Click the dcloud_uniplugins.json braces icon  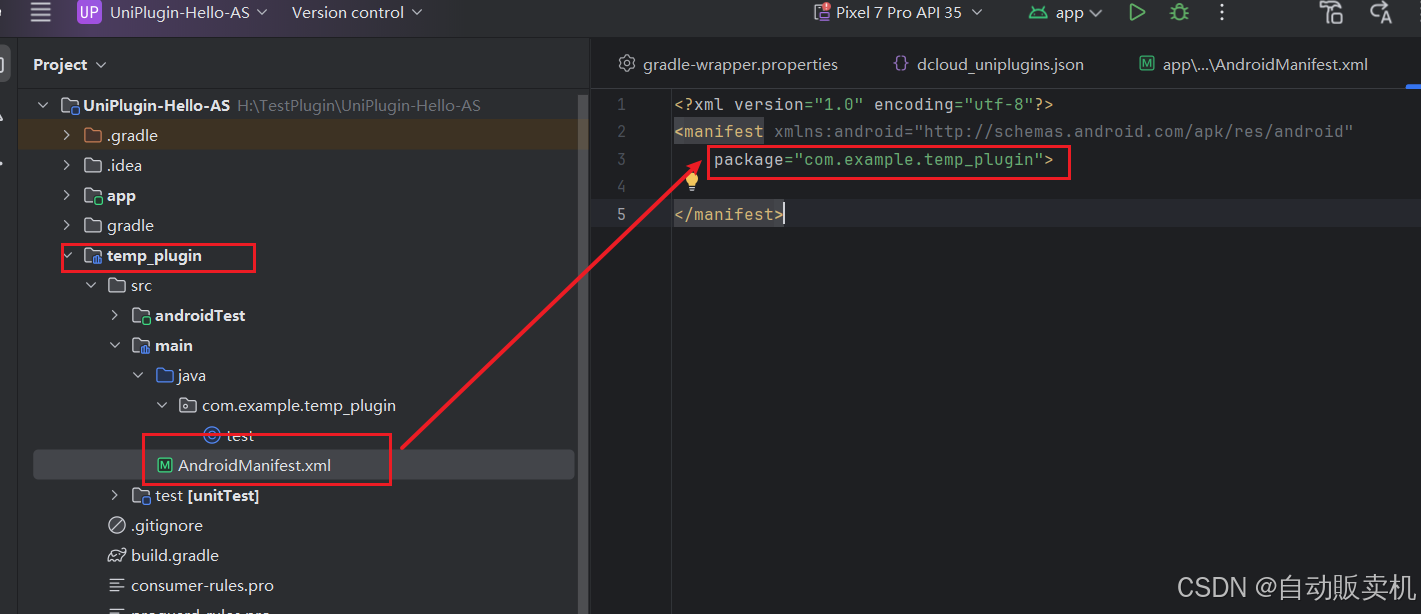click(900, 64)
